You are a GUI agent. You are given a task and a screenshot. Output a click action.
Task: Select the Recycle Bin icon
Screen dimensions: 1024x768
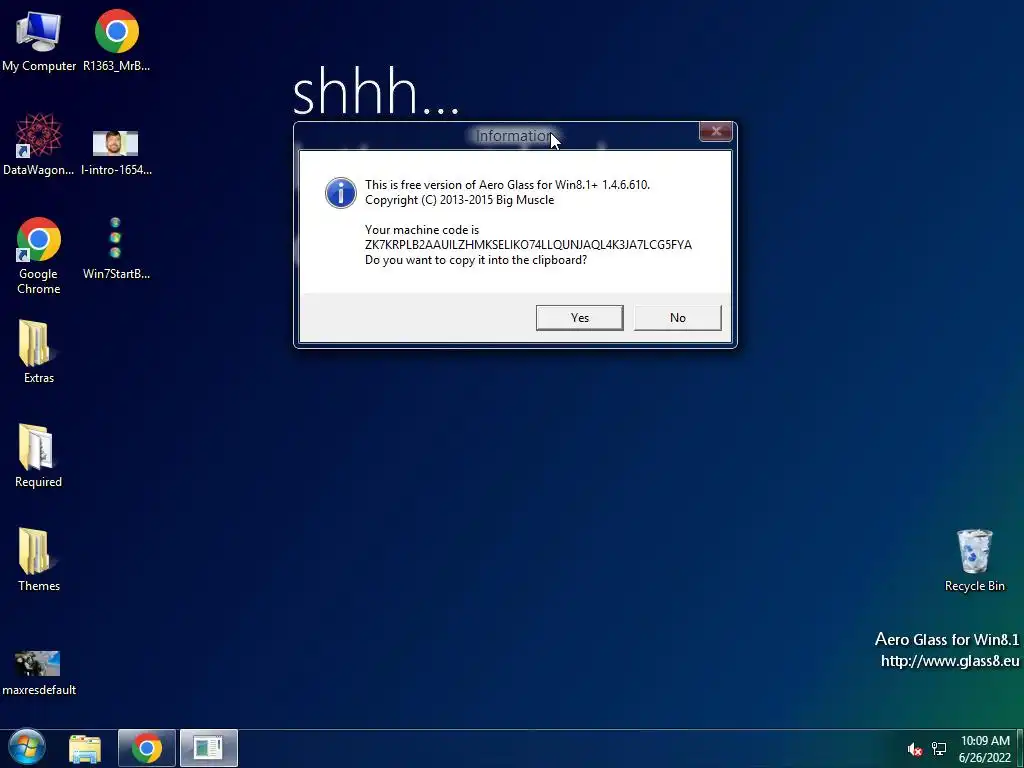pyautogui.click(x=974, y=560)
